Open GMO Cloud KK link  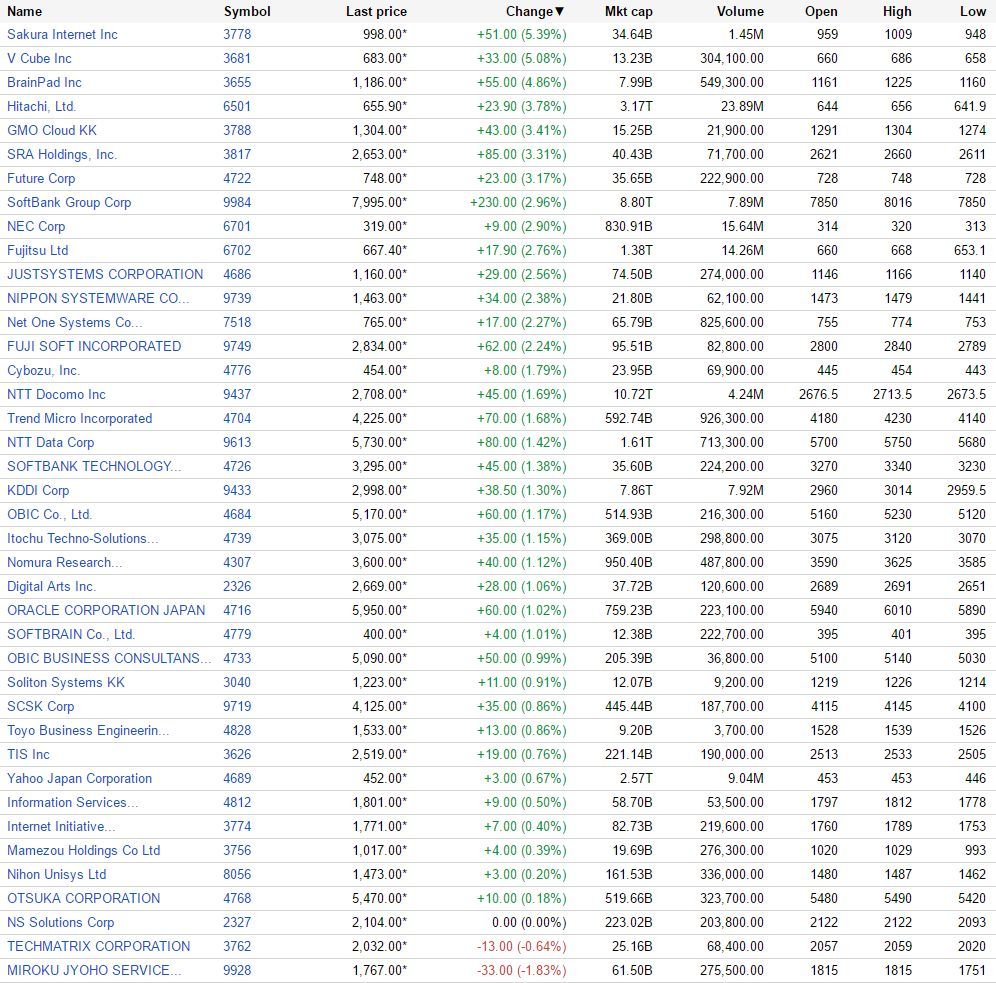point(52,130)
